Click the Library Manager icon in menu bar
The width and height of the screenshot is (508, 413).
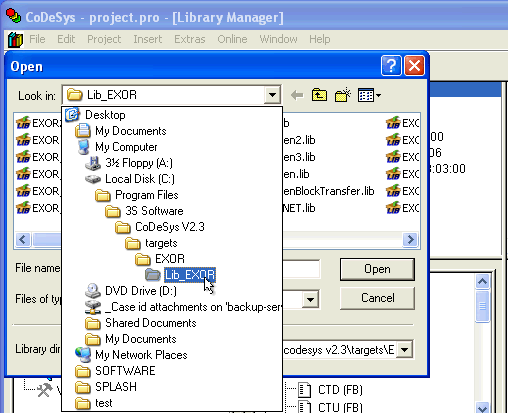(x=15, y=39)
